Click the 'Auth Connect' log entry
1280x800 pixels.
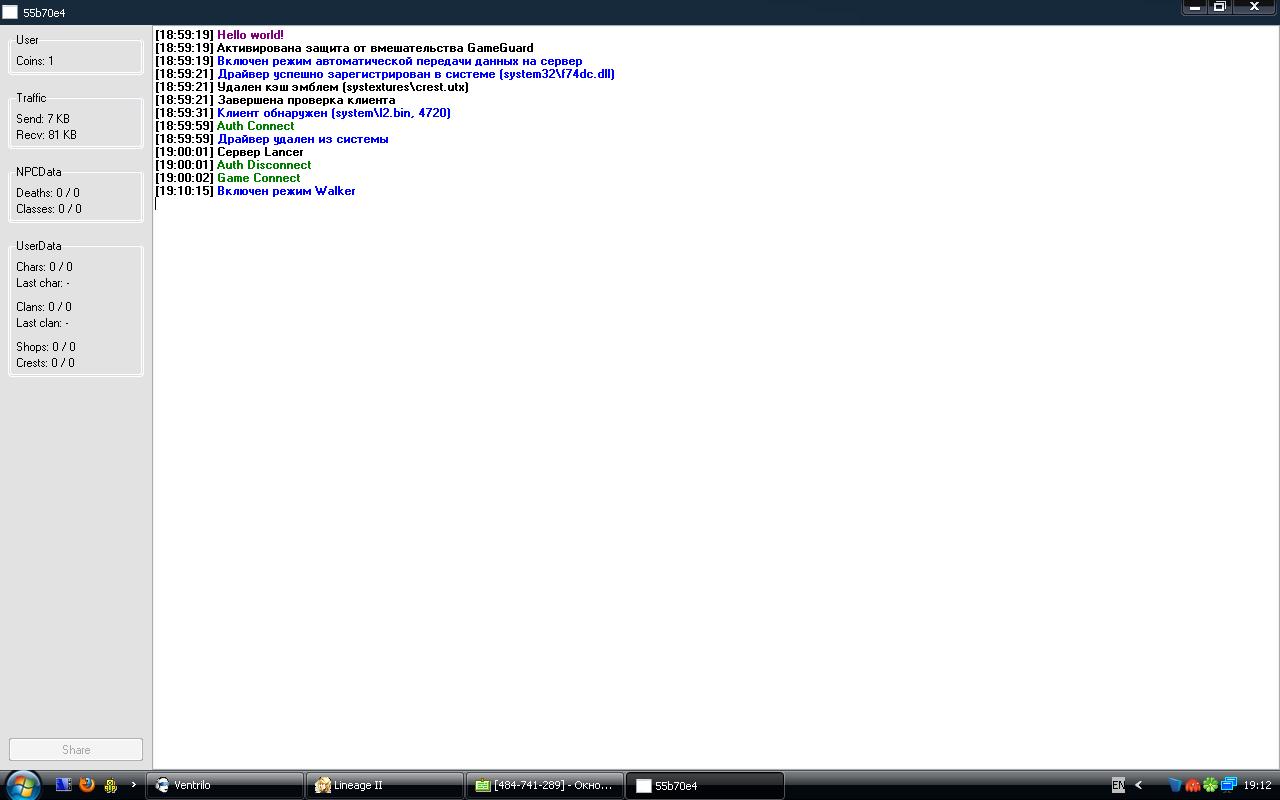tap(225, 126)
